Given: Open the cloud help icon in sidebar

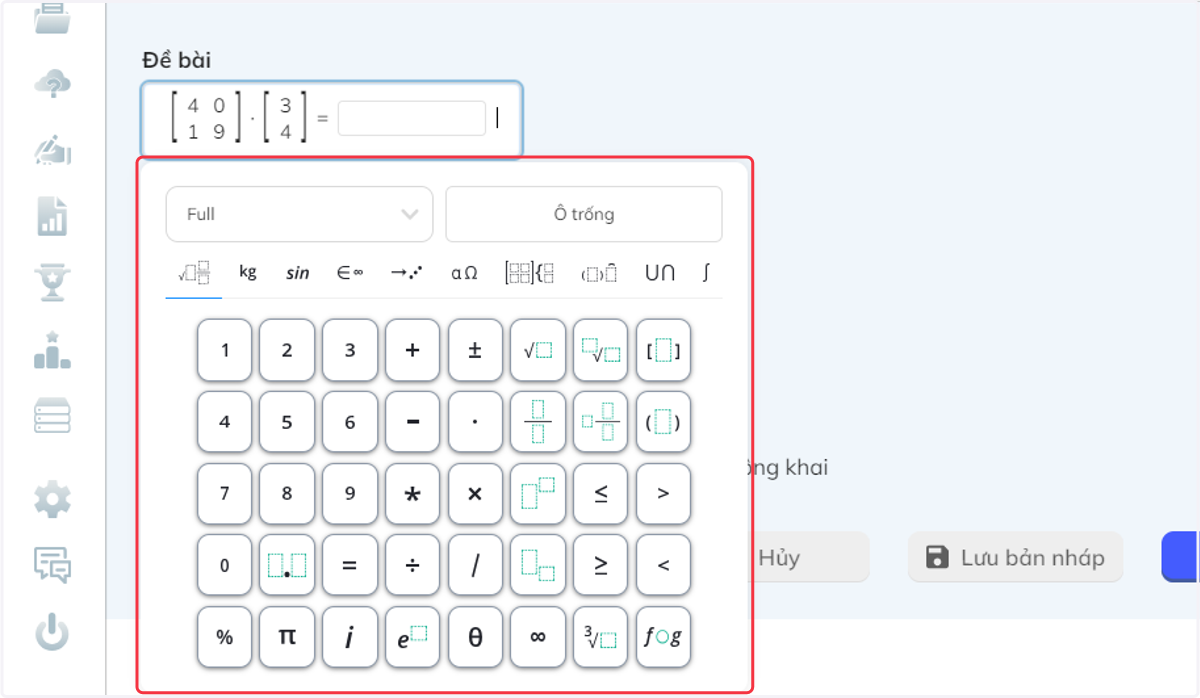Looking at the screenshot, I should click(x=52, y=84).
